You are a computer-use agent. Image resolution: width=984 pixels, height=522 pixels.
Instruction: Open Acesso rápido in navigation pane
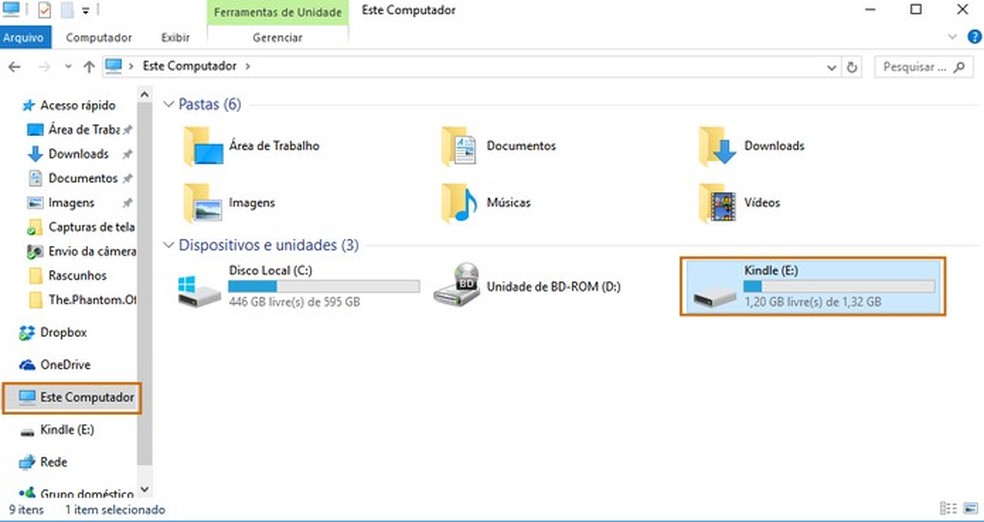point(68,105)
